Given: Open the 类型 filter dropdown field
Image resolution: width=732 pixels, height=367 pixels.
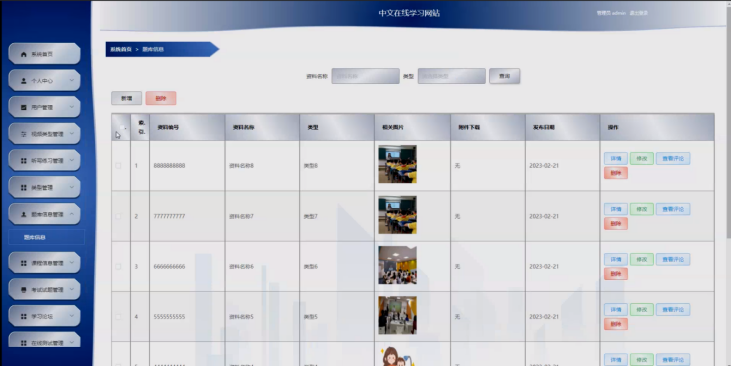Looking at the screenshot, I should pyautogui.click(x=451, y=76).
